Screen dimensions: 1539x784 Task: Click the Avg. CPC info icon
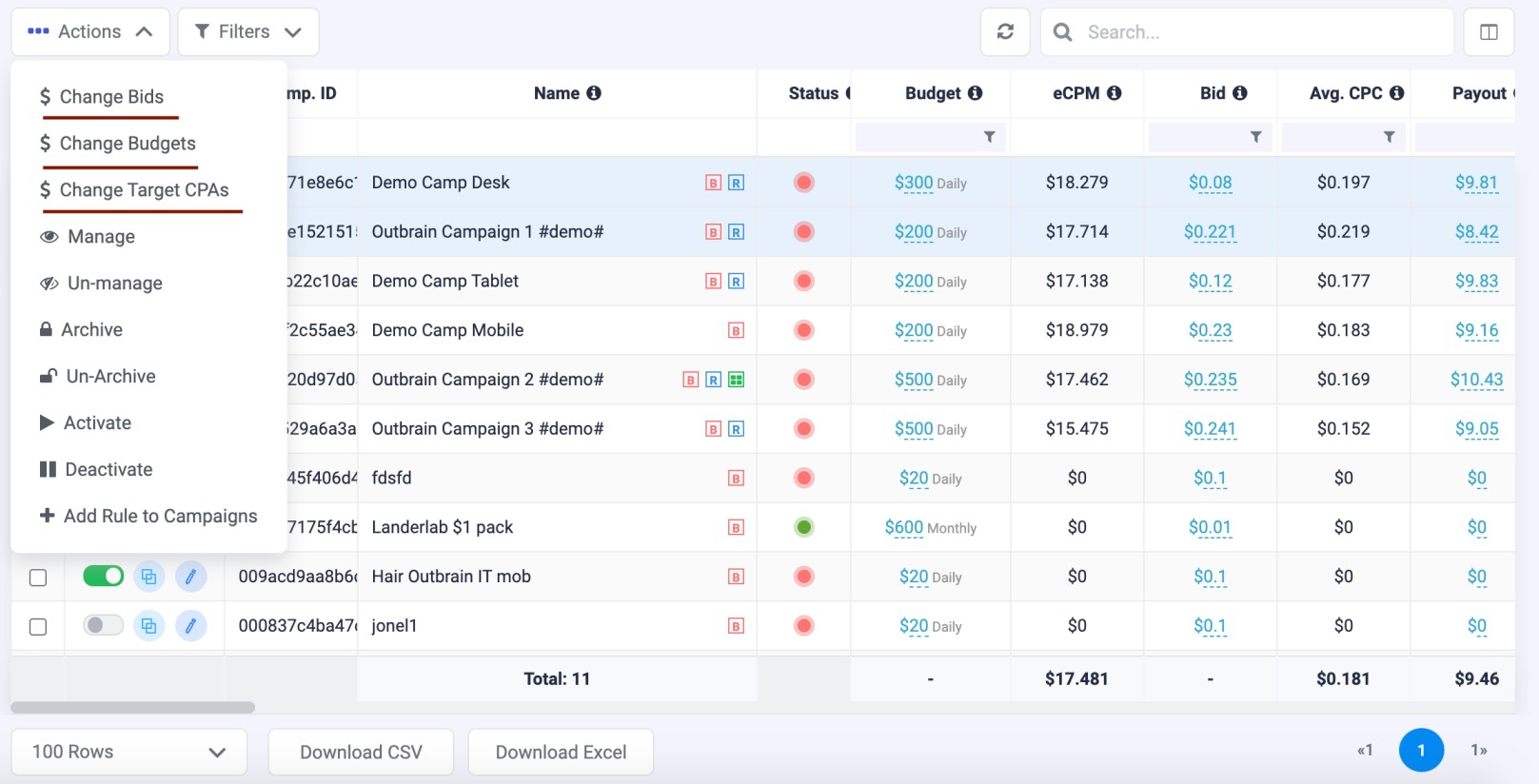(x=1396, y=93)
